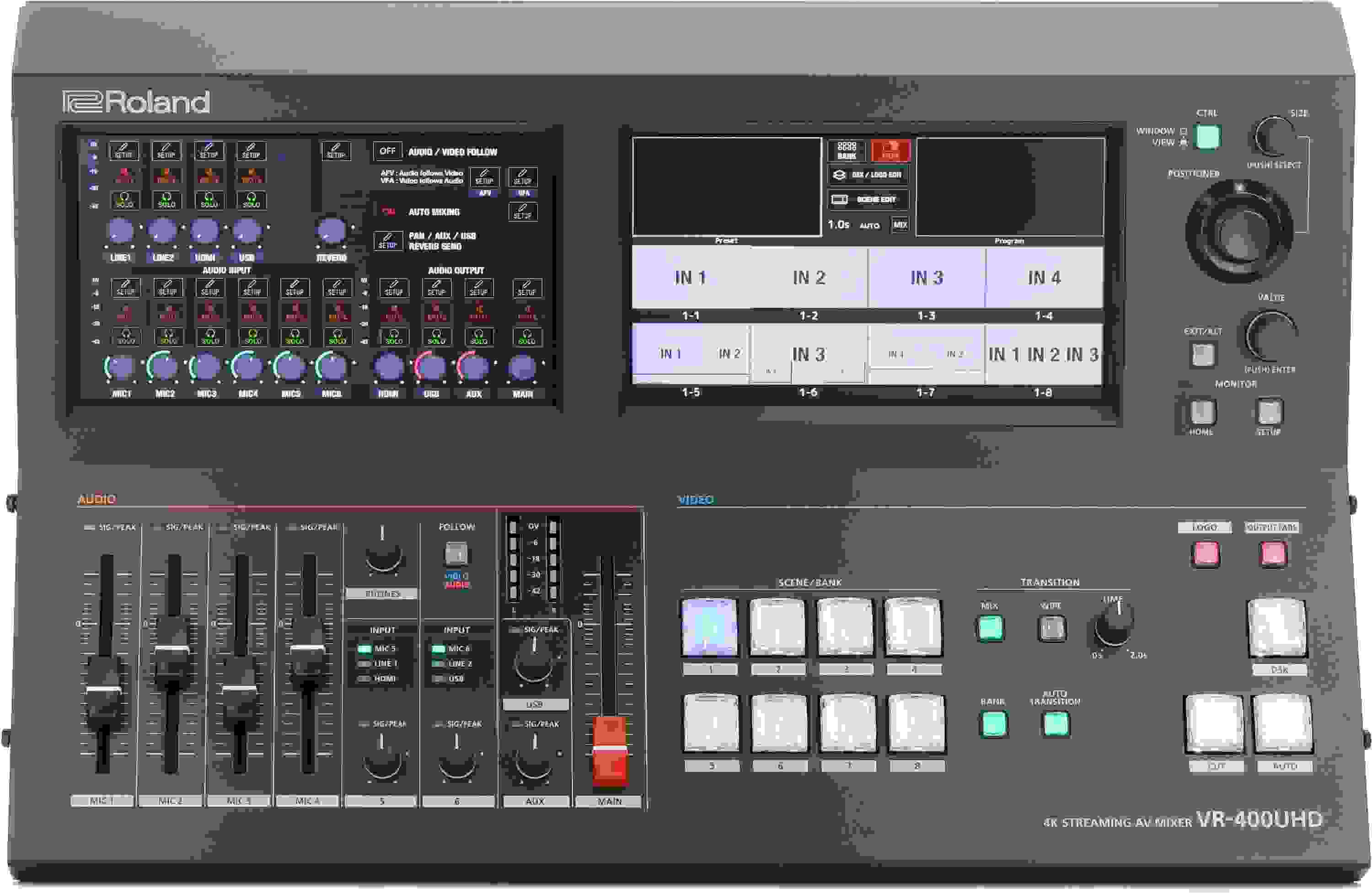Open SETUP for the LINE1 audio input

click(123, 151)
